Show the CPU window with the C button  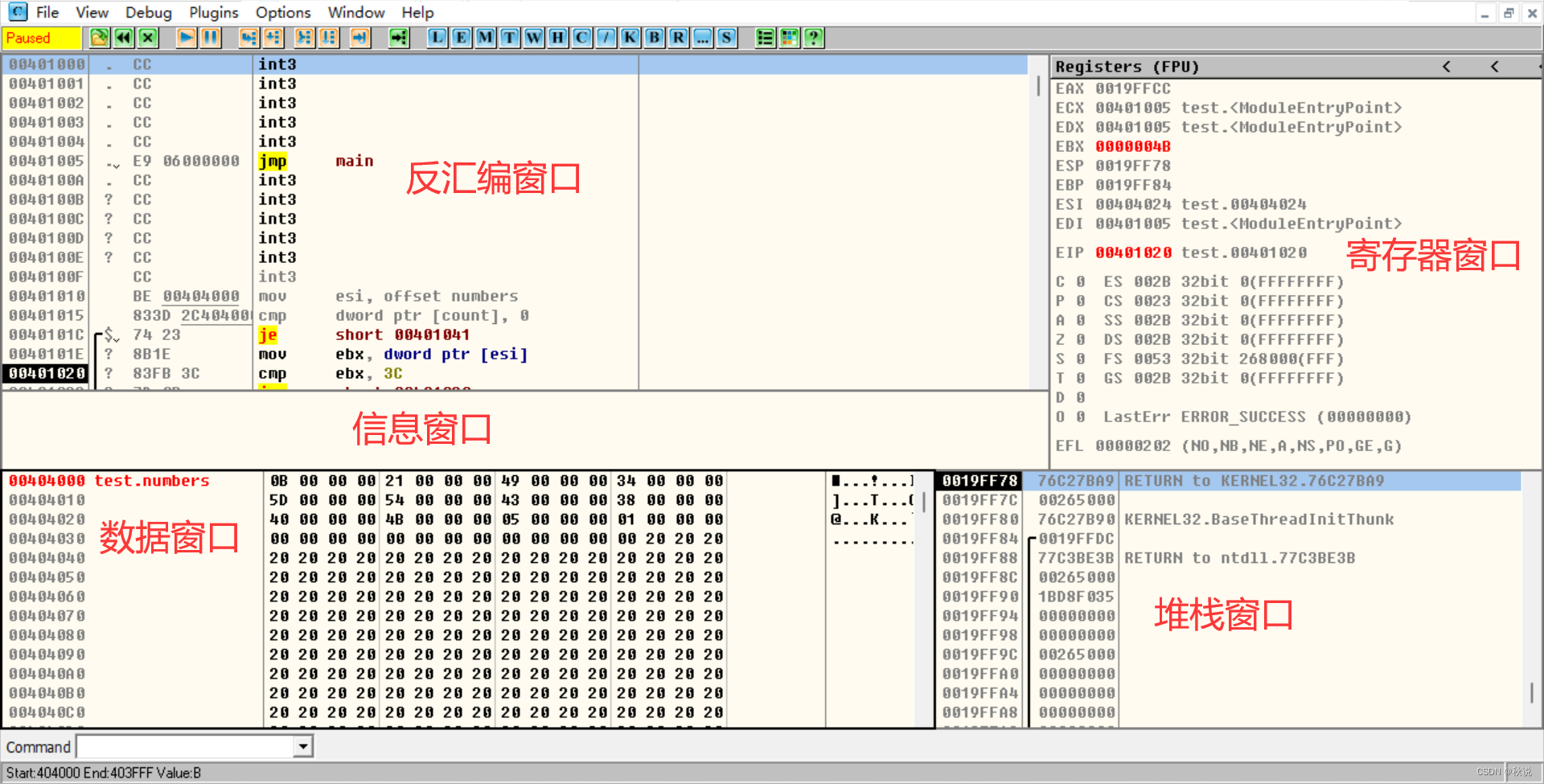pyautogui.click(x=581, y=38)
